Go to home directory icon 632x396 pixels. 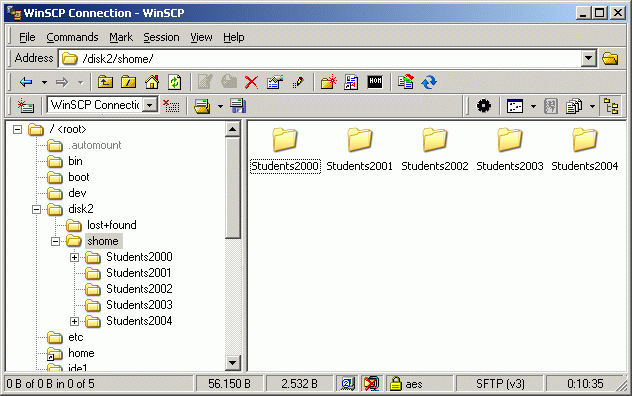click(152, 82)
